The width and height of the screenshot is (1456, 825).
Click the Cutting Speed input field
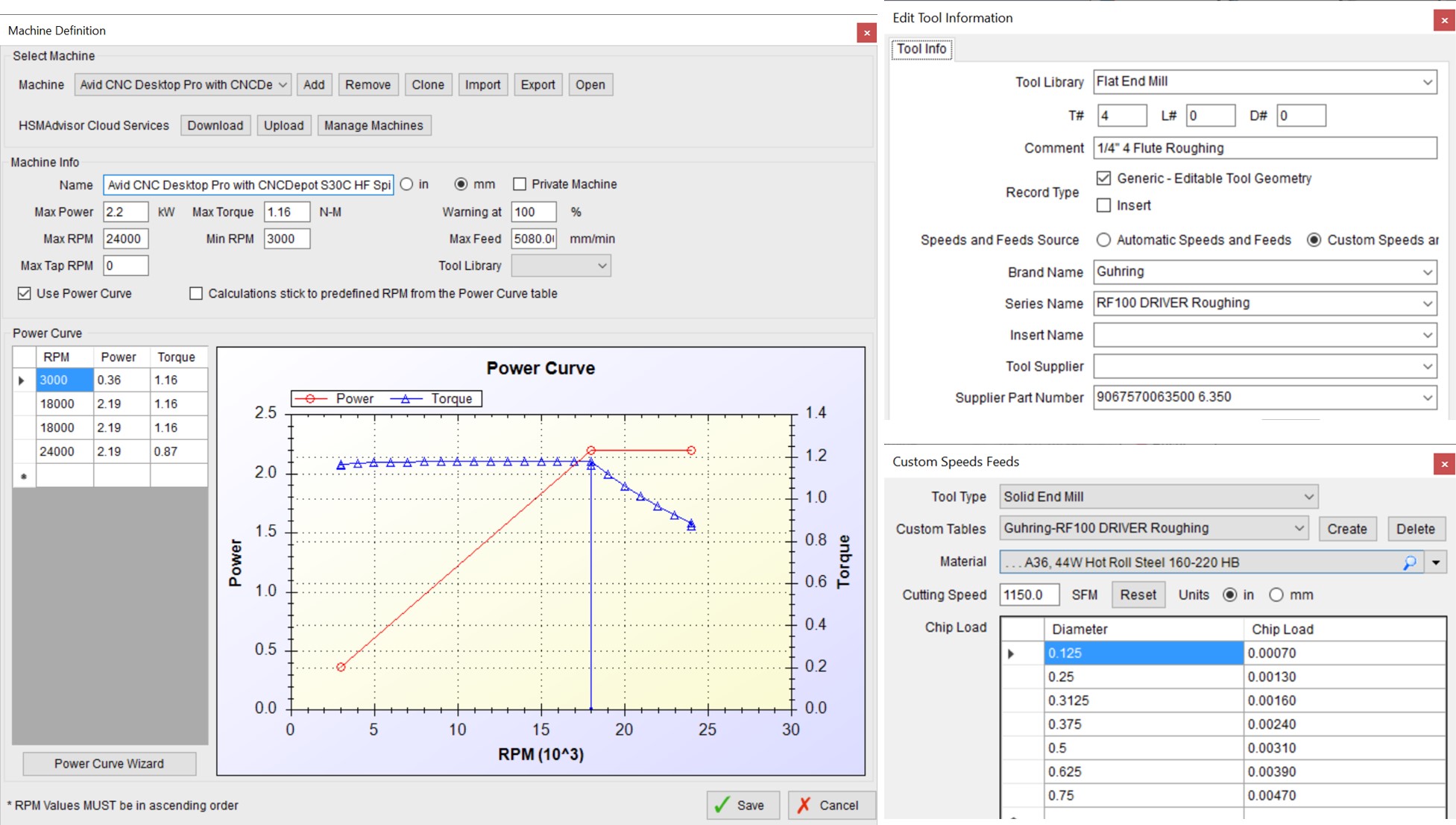tap(1028, 595)
